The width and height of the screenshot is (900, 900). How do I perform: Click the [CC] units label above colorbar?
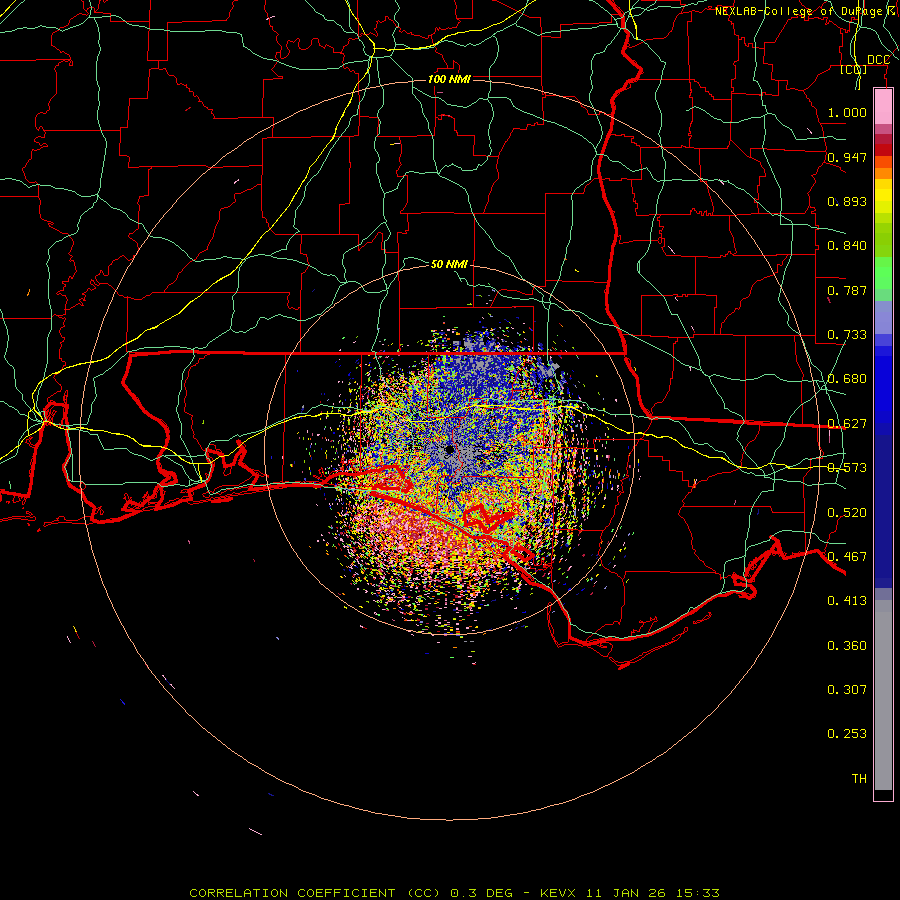[x=854, y=69]
